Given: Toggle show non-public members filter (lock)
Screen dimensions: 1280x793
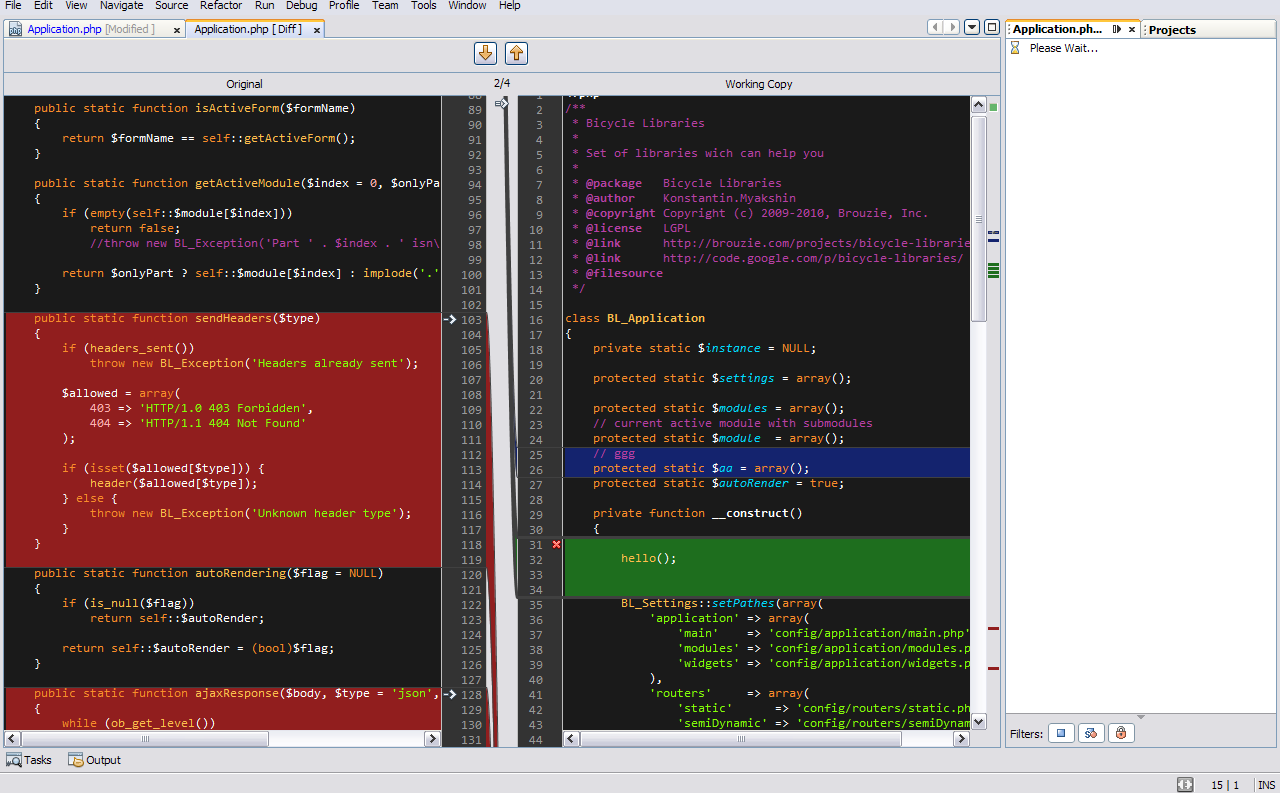Looking at the screenshot, I should pos(1121,733).
